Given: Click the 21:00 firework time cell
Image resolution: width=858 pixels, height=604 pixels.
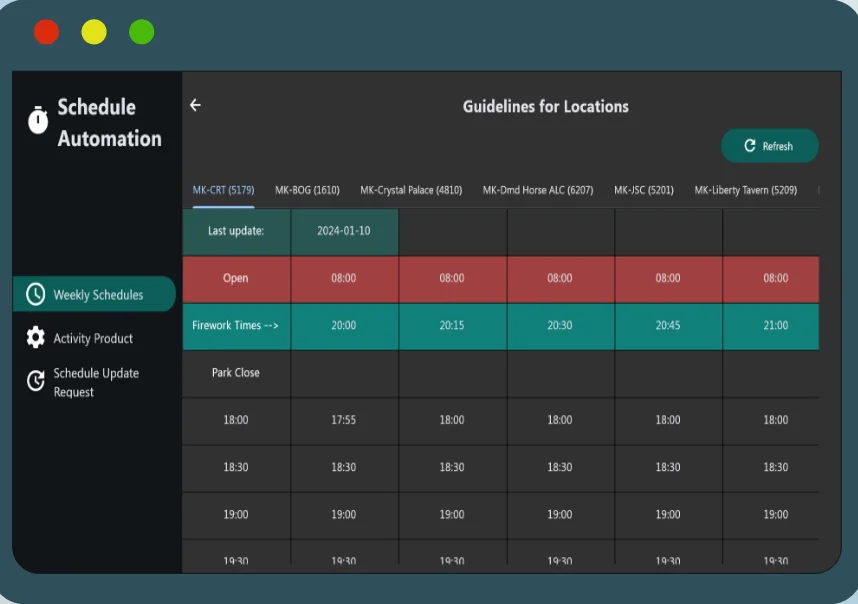Looking at the screenshot, I should tap(771, 326).
